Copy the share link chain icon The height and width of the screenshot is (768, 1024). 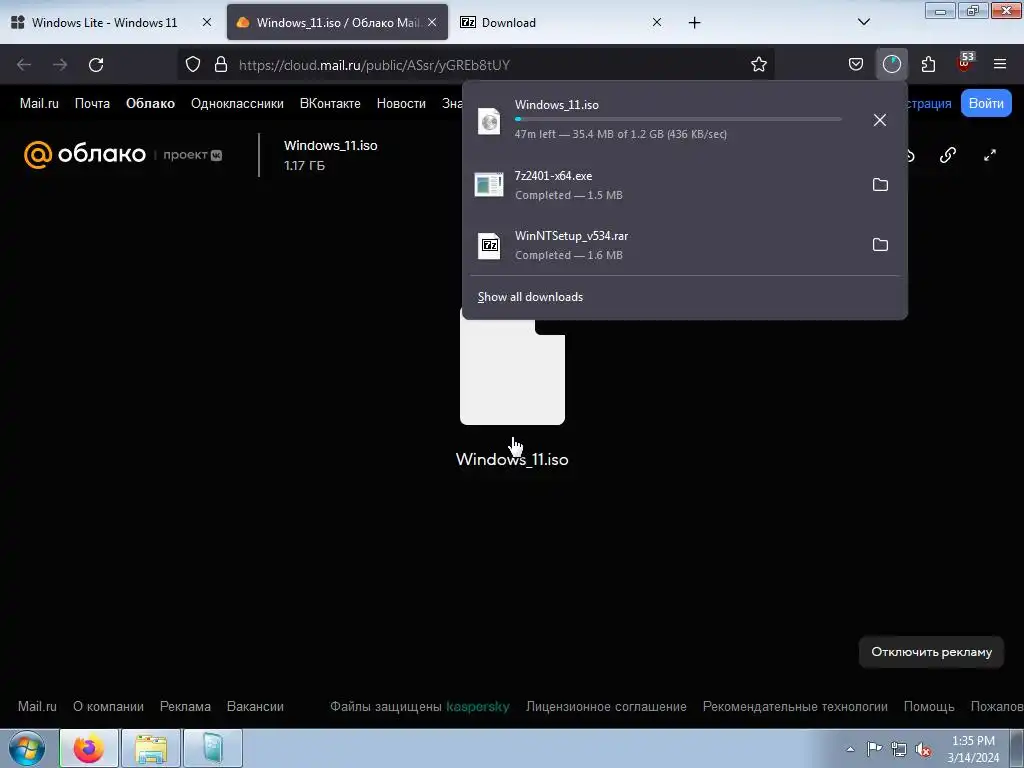(948, 155)
